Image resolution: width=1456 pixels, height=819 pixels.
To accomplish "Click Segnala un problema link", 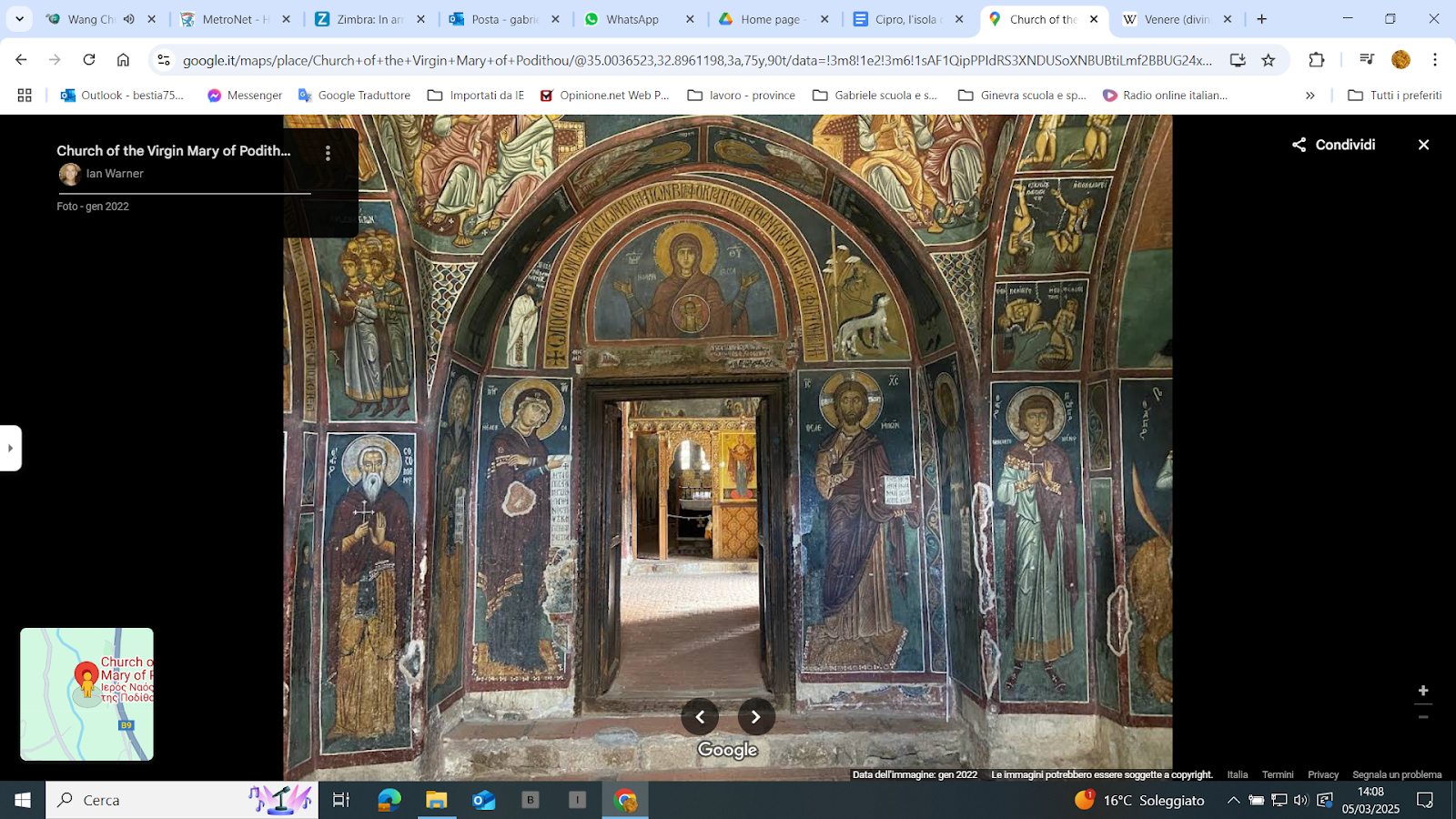I will (1397, 774).
